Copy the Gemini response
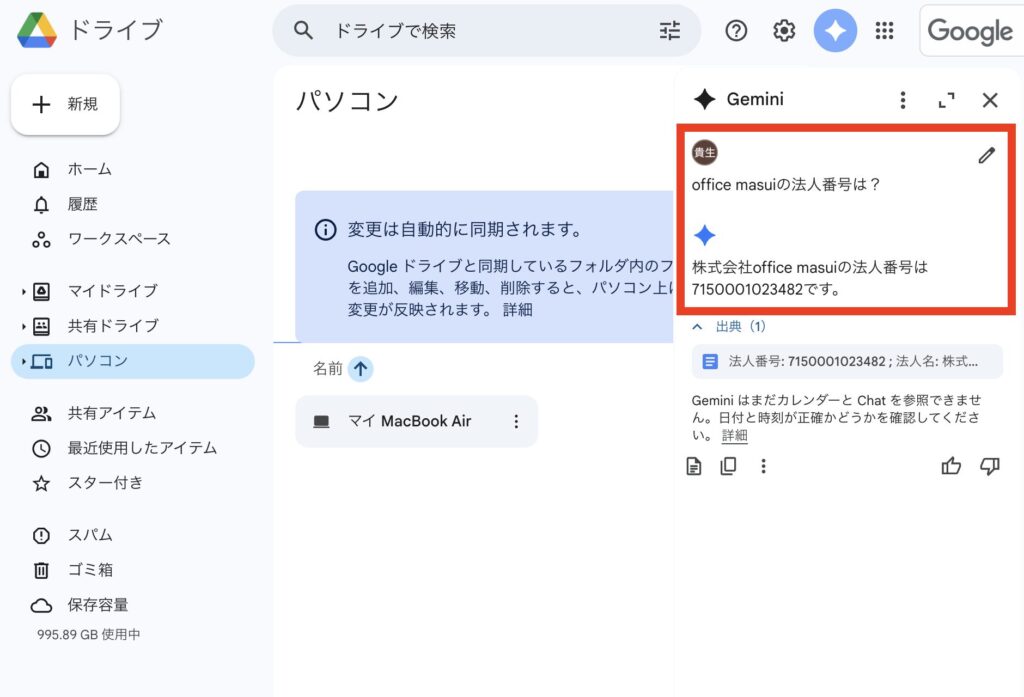Image resolution: width=1024 pixels, height=697 pixels. pyautogui.click(x=728, y=466)
